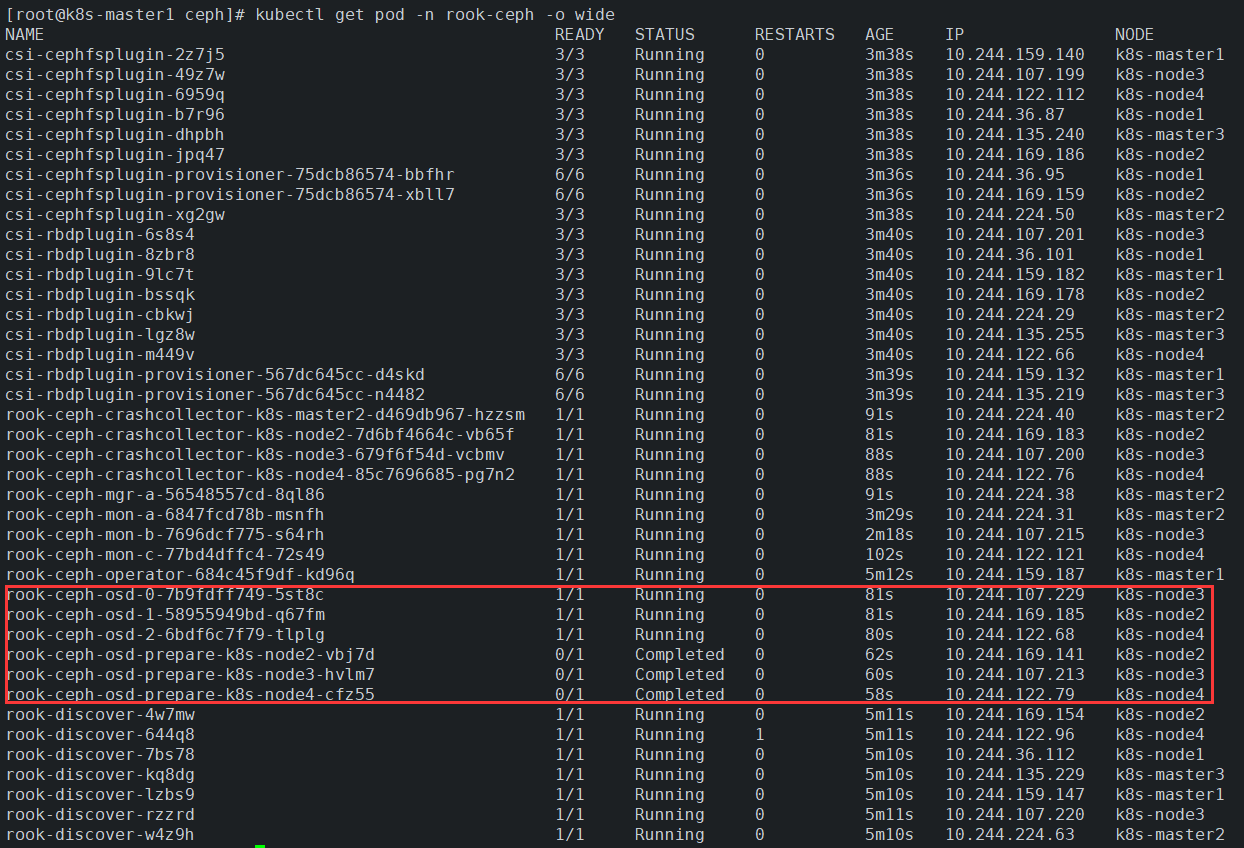Click the green terminal cursor
The width and height of the screenshot is (1244, 848).
click(x=260, y=846)
